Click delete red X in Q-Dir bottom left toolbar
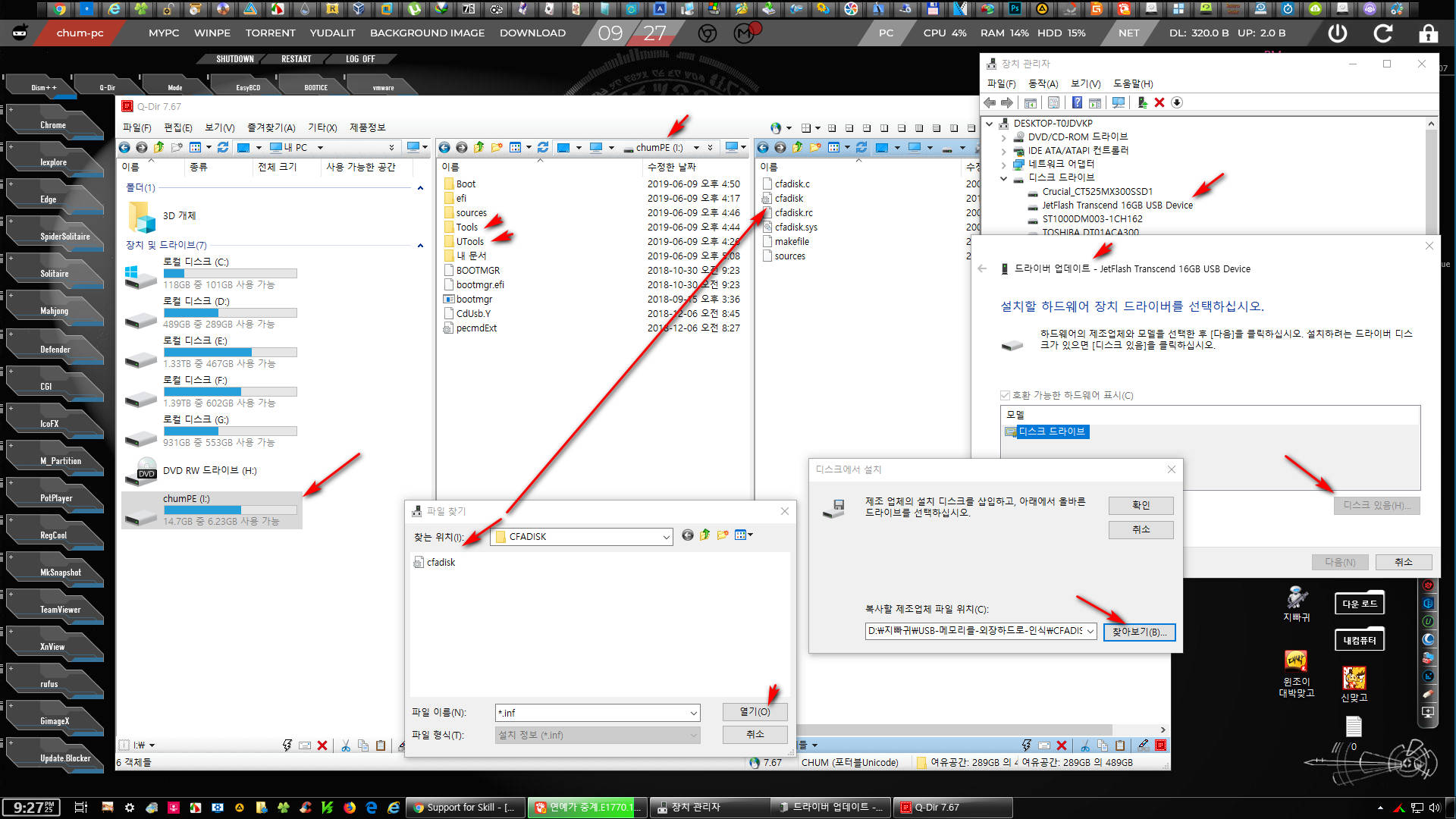 (322, 745)
